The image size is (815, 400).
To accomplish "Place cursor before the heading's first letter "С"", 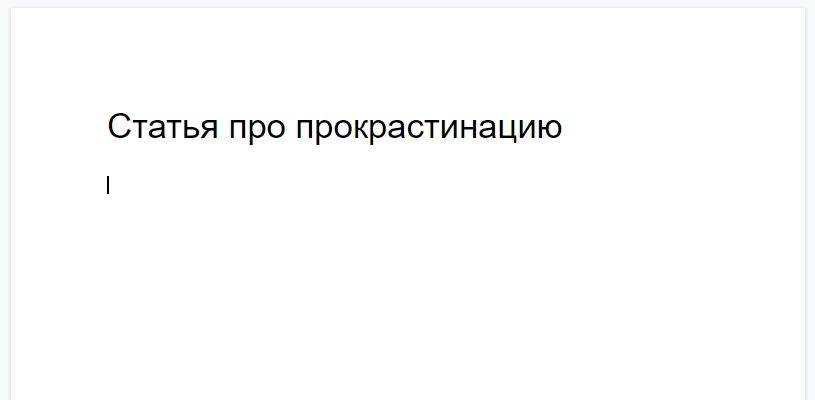I will pos(108,128).
